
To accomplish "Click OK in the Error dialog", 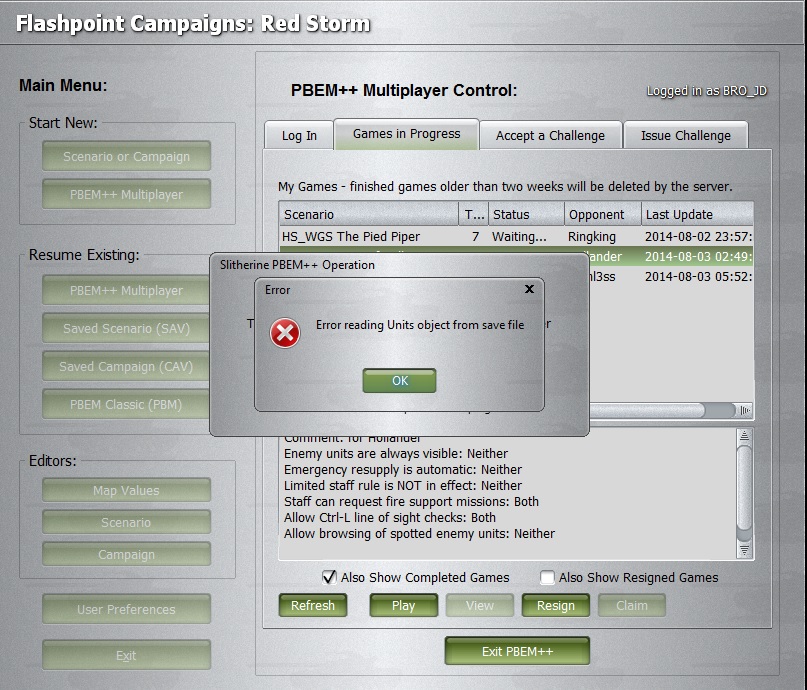I will pyautogui.click(x=399, y=380).
